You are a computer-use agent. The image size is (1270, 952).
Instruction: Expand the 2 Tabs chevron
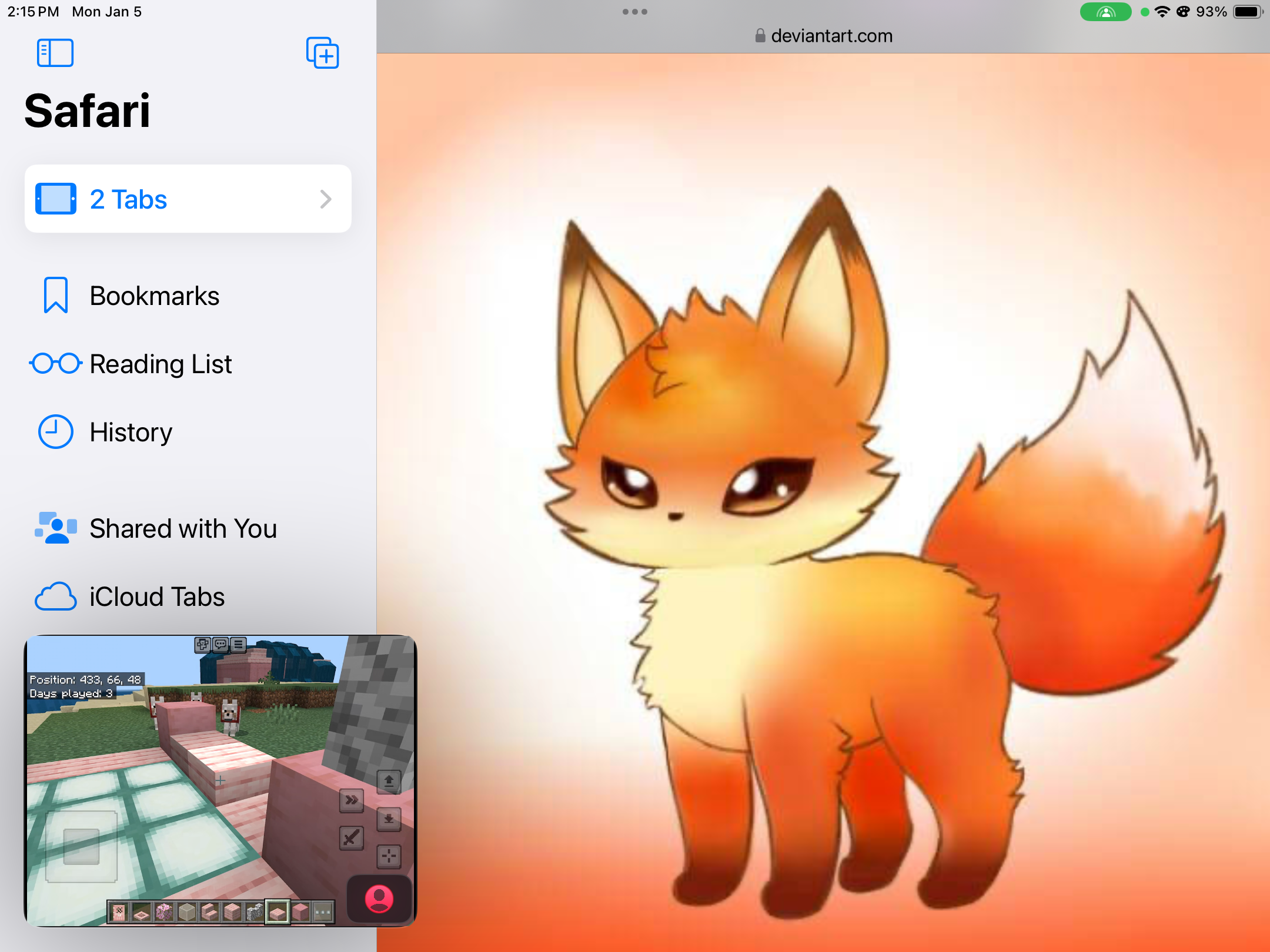[x=326, y=199]
